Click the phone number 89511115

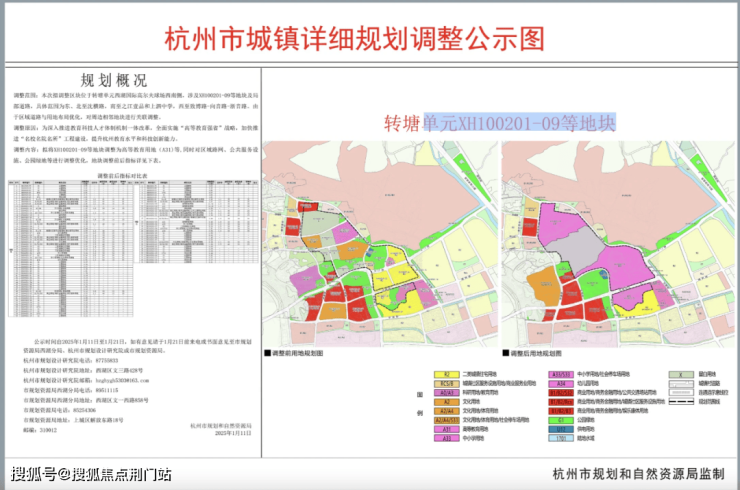click(x=107, y=390)
